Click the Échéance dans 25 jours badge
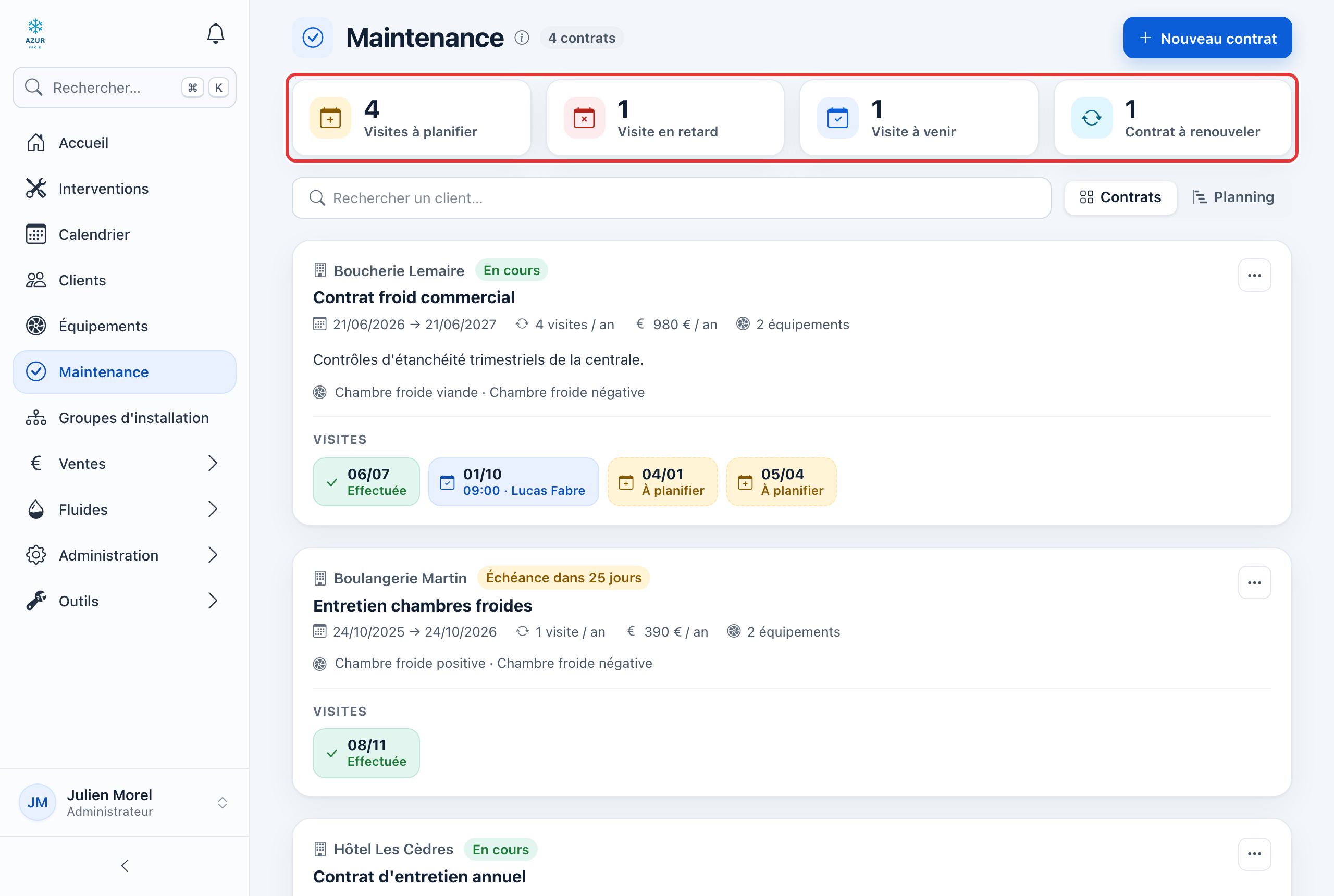 (x=563, y=578)
